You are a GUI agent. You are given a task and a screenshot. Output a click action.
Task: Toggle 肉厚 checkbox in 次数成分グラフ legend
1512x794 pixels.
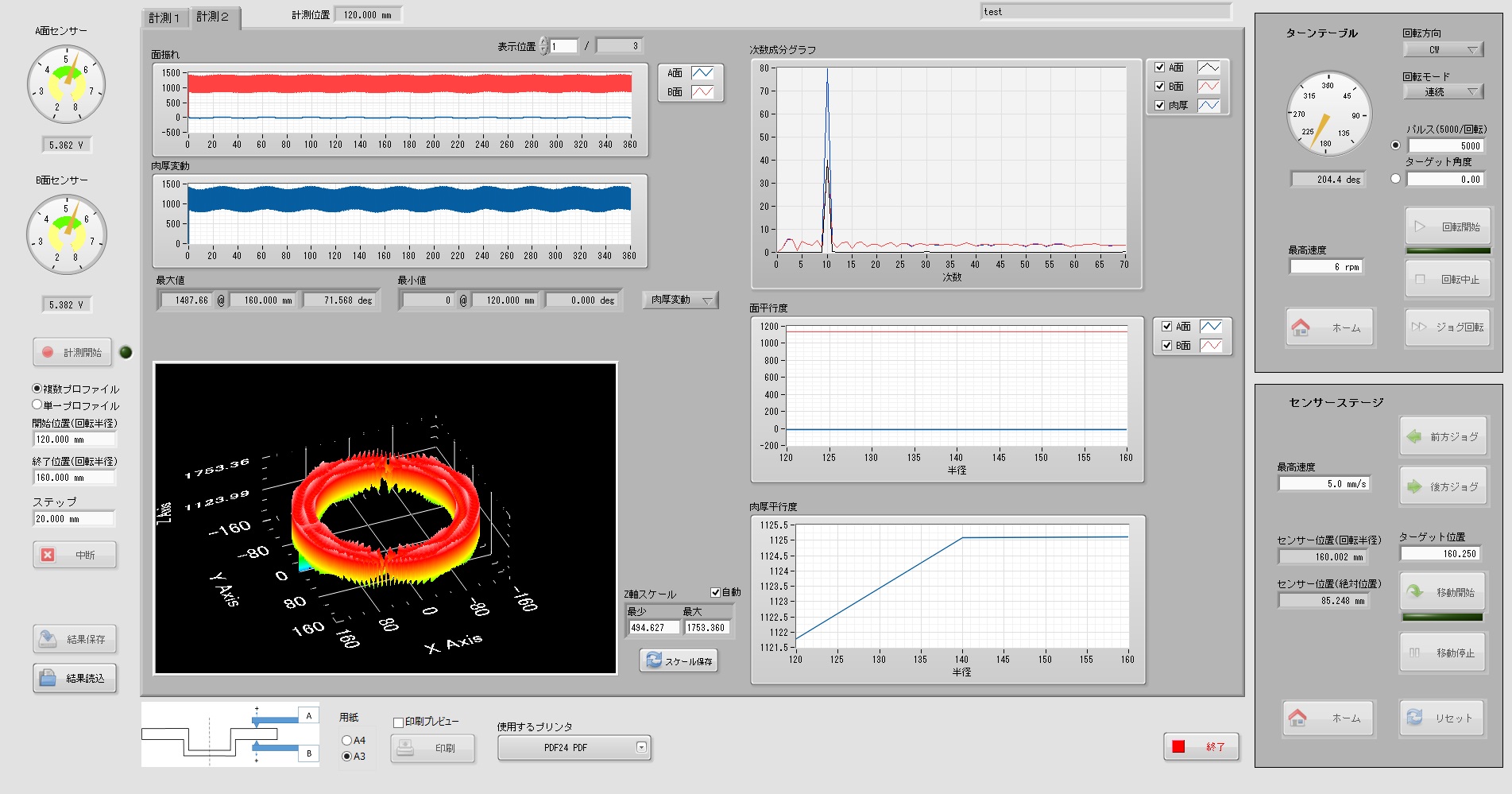(x=1160, y=105)
